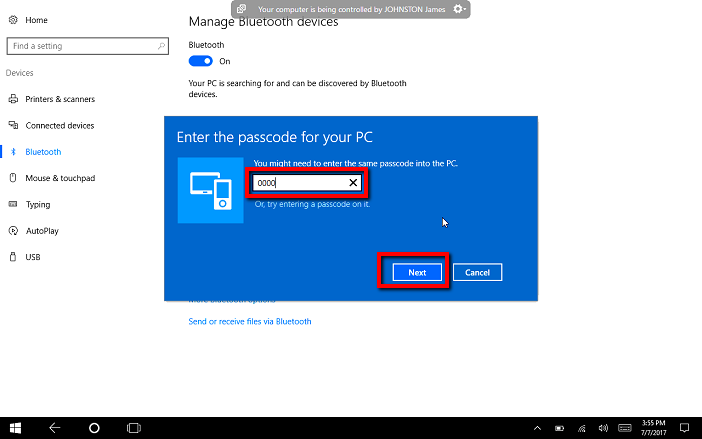Expand hidden system tray icons
Screen dimensions: 702x439
click(x=537, y=427)
